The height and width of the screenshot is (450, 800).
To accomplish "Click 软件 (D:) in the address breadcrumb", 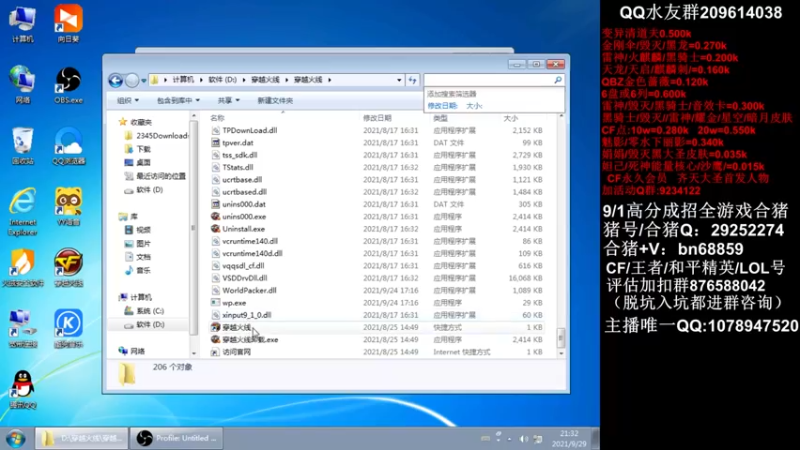I will point(222,80).
